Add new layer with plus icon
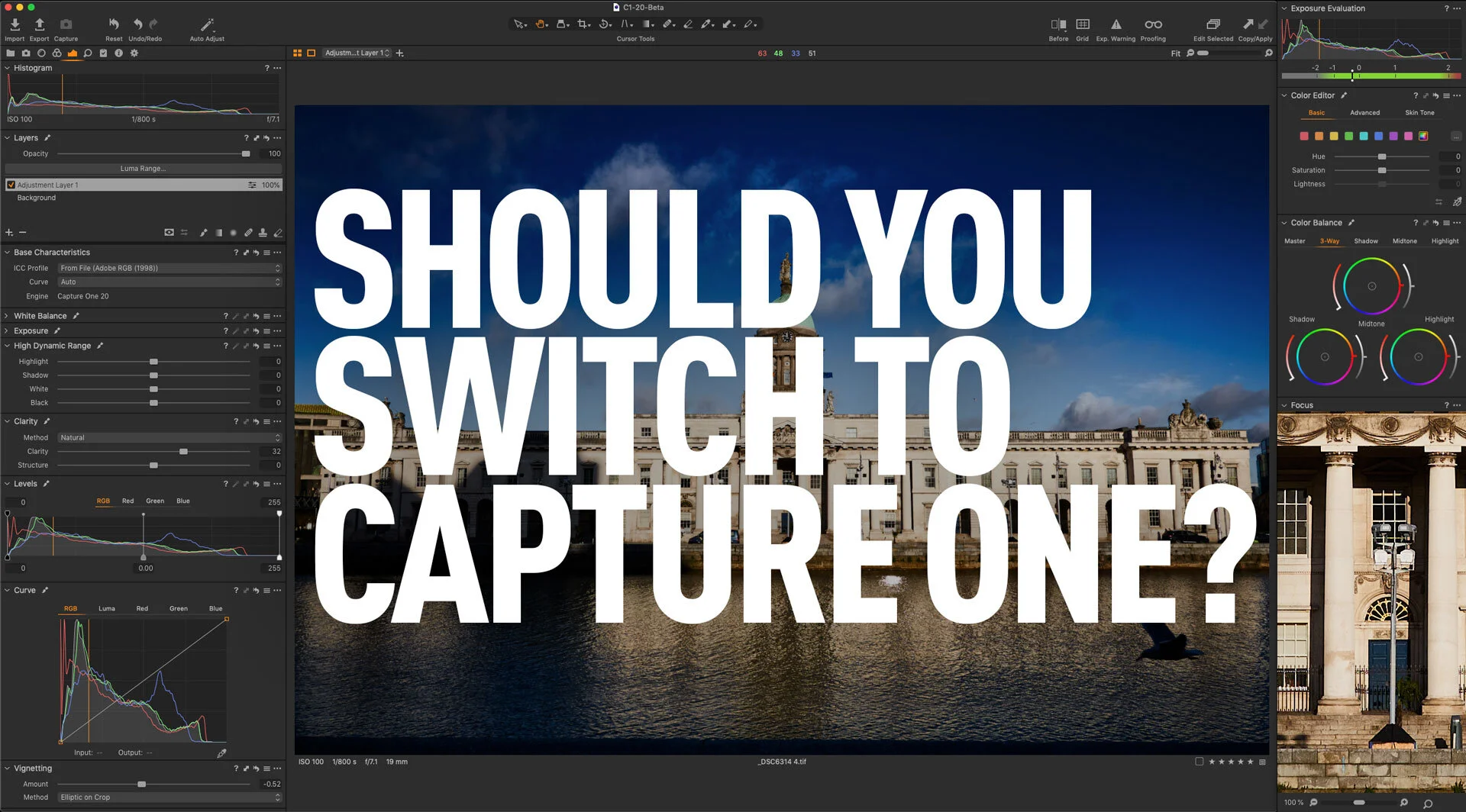Screen dimensions: 1466x812 (x=9, y=233)
